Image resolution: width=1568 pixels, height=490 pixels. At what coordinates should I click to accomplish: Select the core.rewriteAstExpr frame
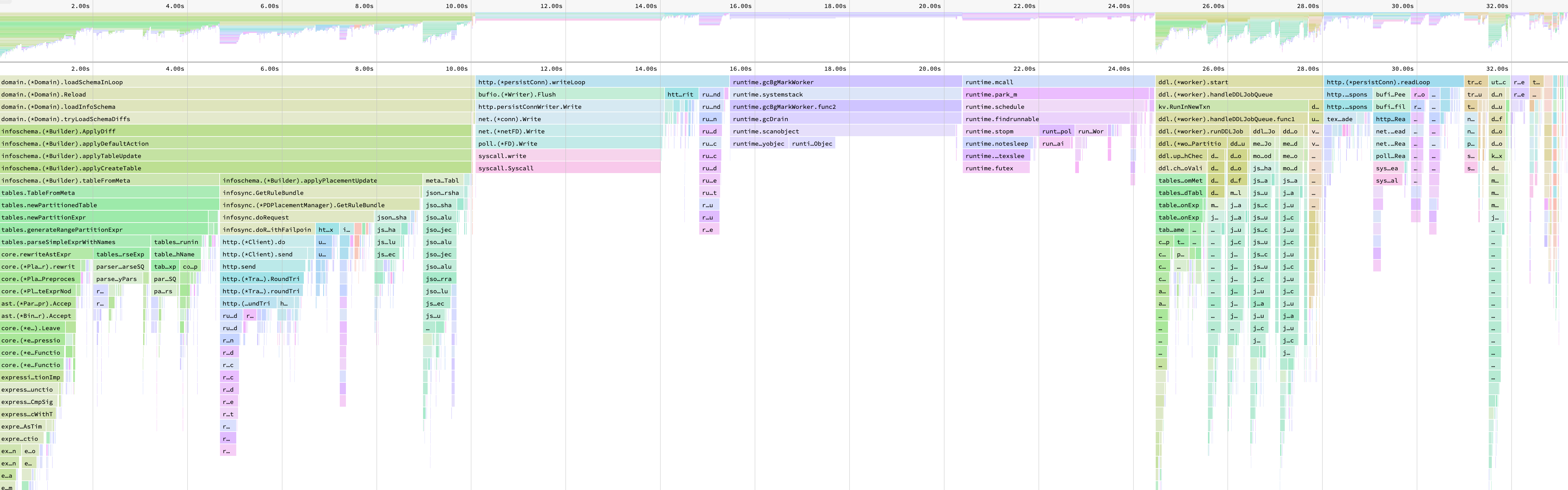click(47, 254)
